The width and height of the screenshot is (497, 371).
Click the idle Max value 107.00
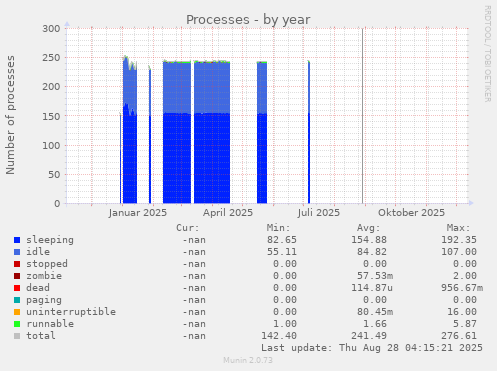(459, 252)
